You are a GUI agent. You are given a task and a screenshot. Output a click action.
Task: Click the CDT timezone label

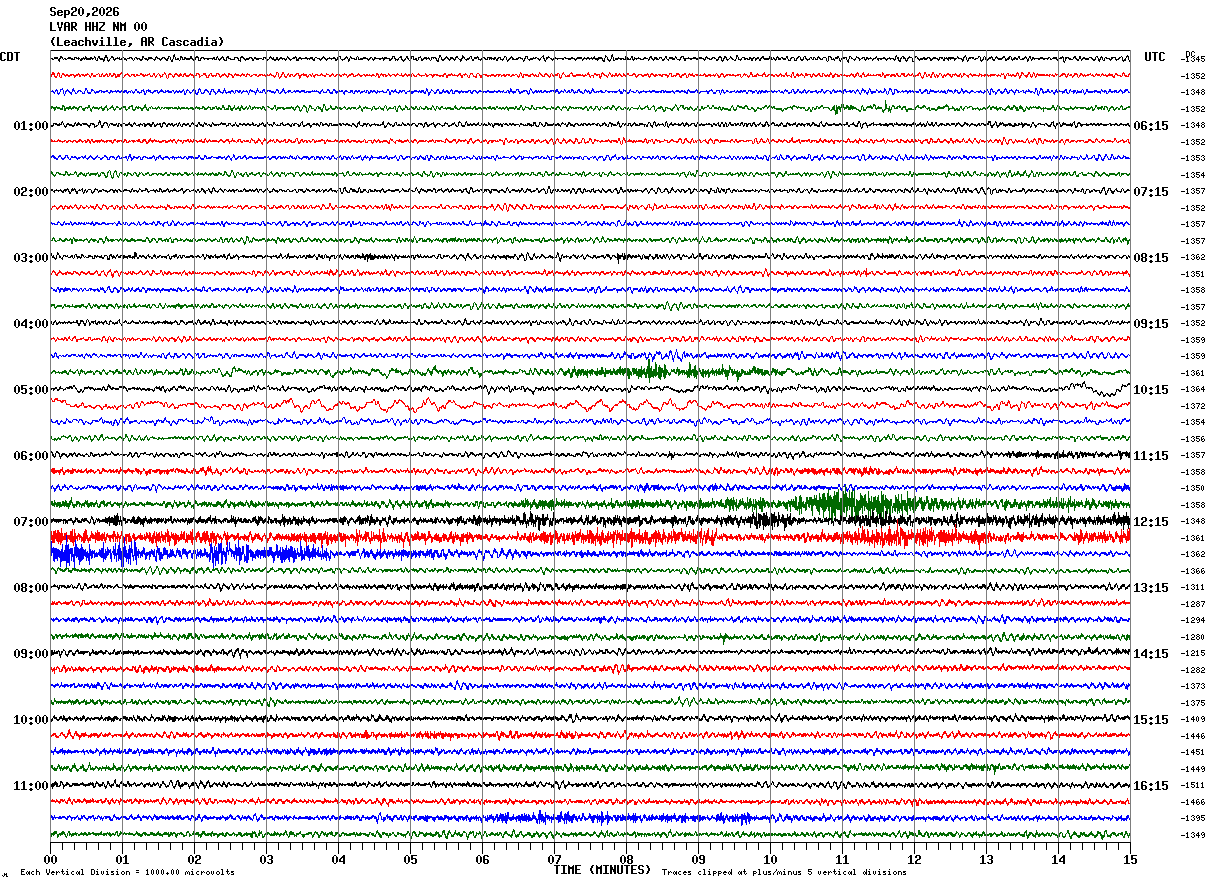[x=10, y=57]
